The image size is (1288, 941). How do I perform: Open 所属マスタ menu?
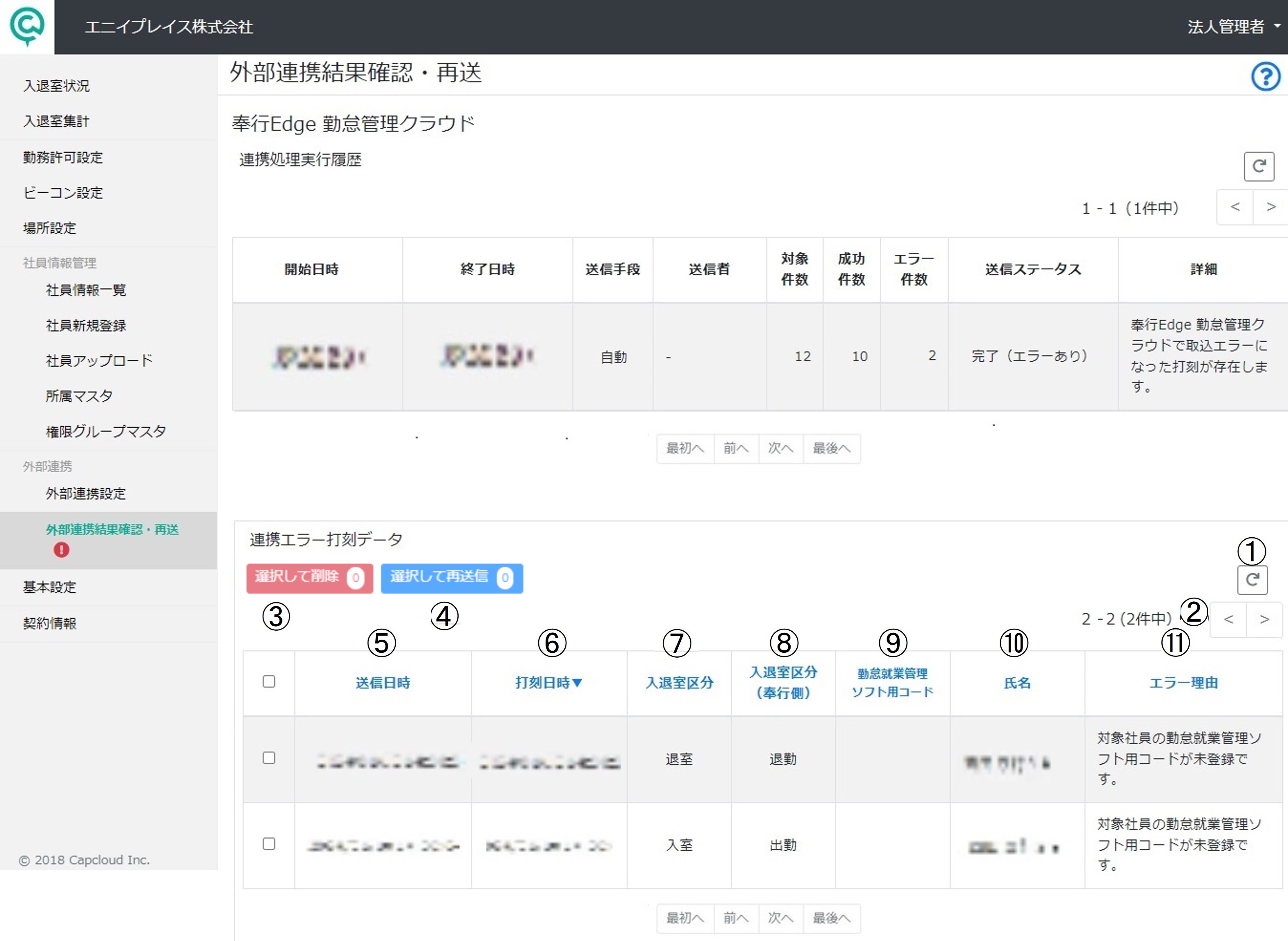[79, 396]
